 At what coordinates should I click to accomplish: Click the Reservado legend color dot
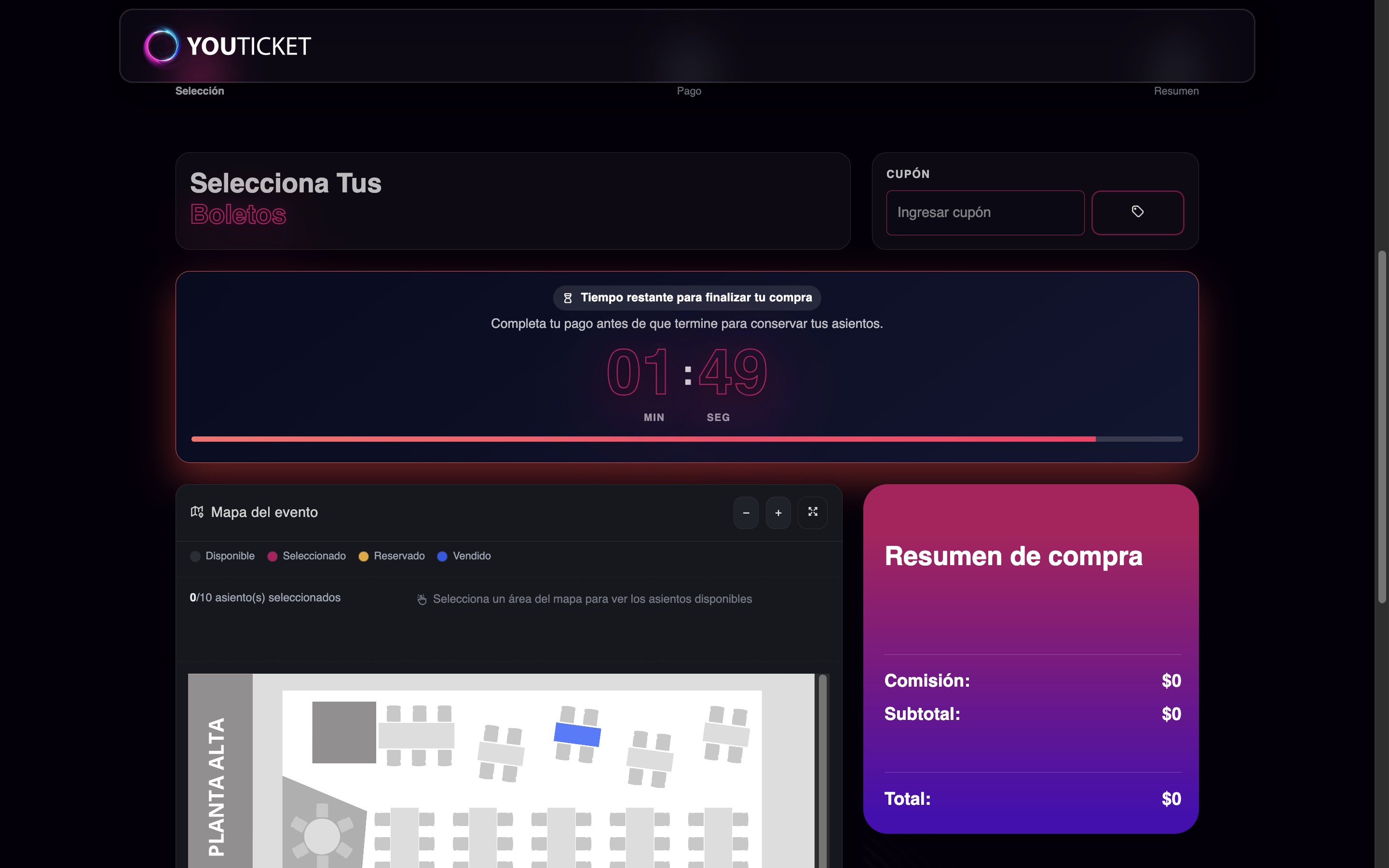(x=363, y=556)
